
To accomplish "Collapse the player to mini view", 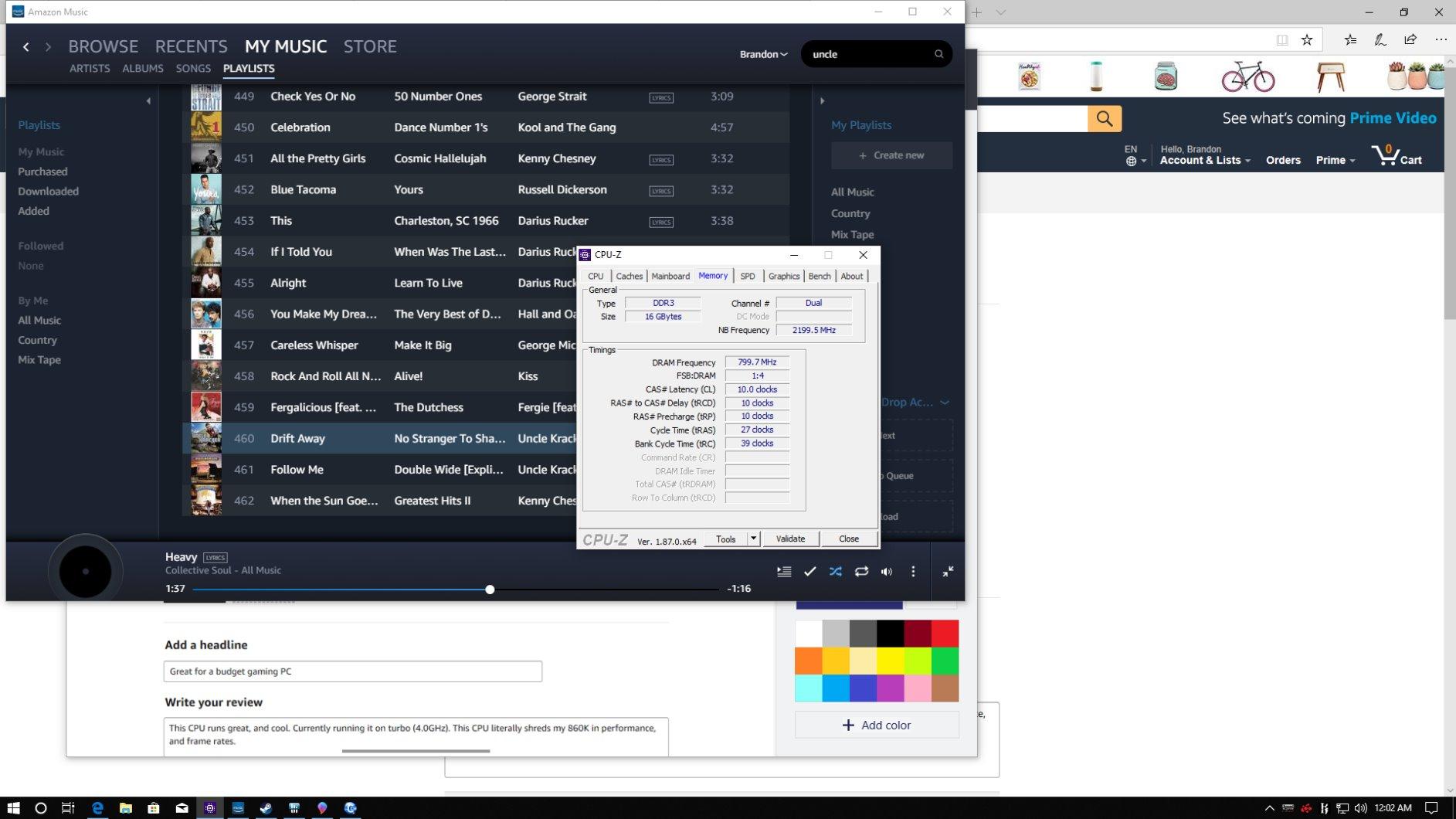I will (x=948, y=572).
